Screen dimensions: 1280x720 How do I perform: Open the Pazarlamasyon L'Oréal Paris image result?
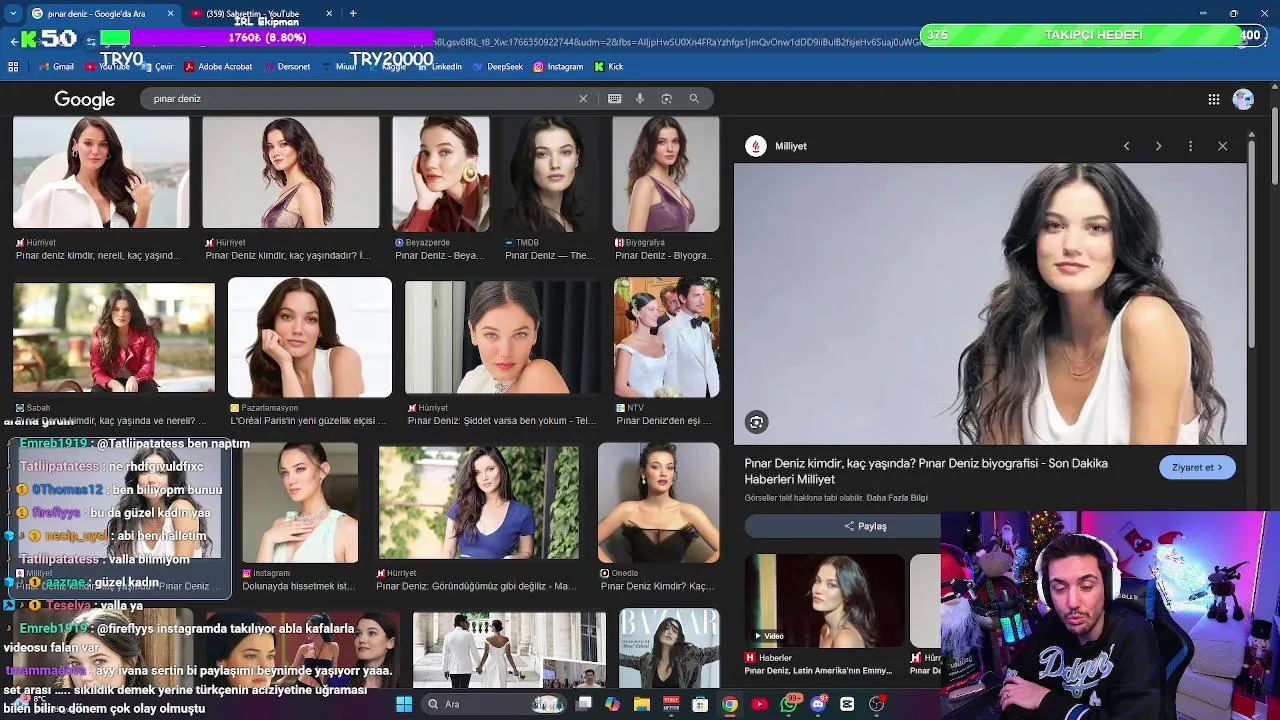click(x=310, y=337)
